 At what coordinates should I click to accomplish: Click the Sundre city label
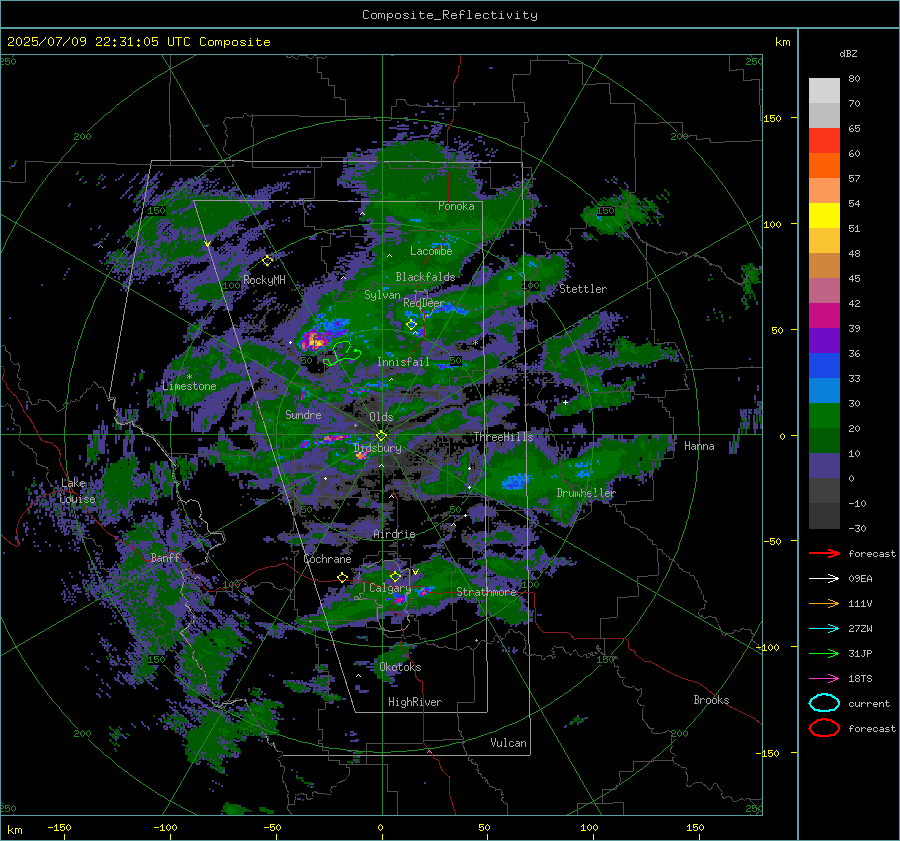coord(303,414)
